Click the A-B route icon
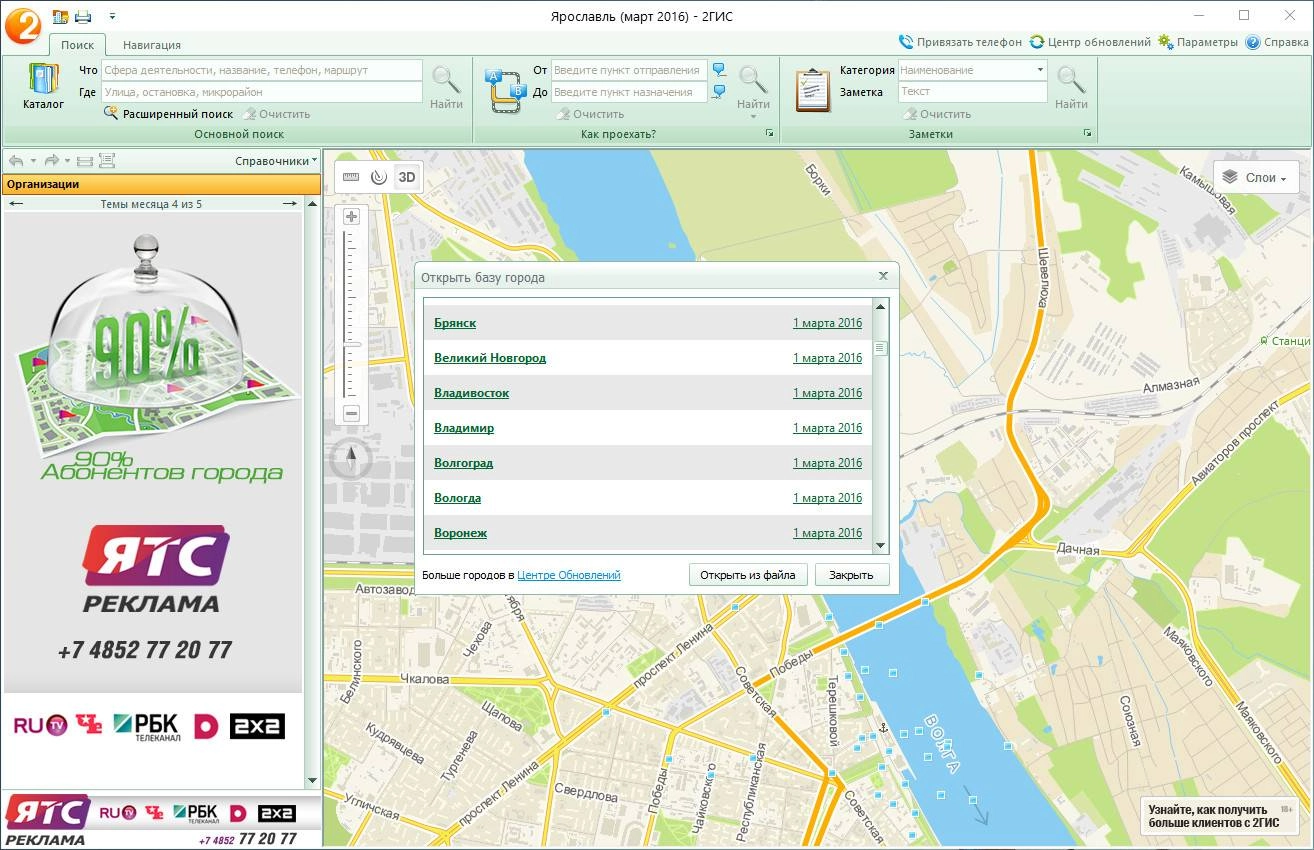 (x=505, y=89)
